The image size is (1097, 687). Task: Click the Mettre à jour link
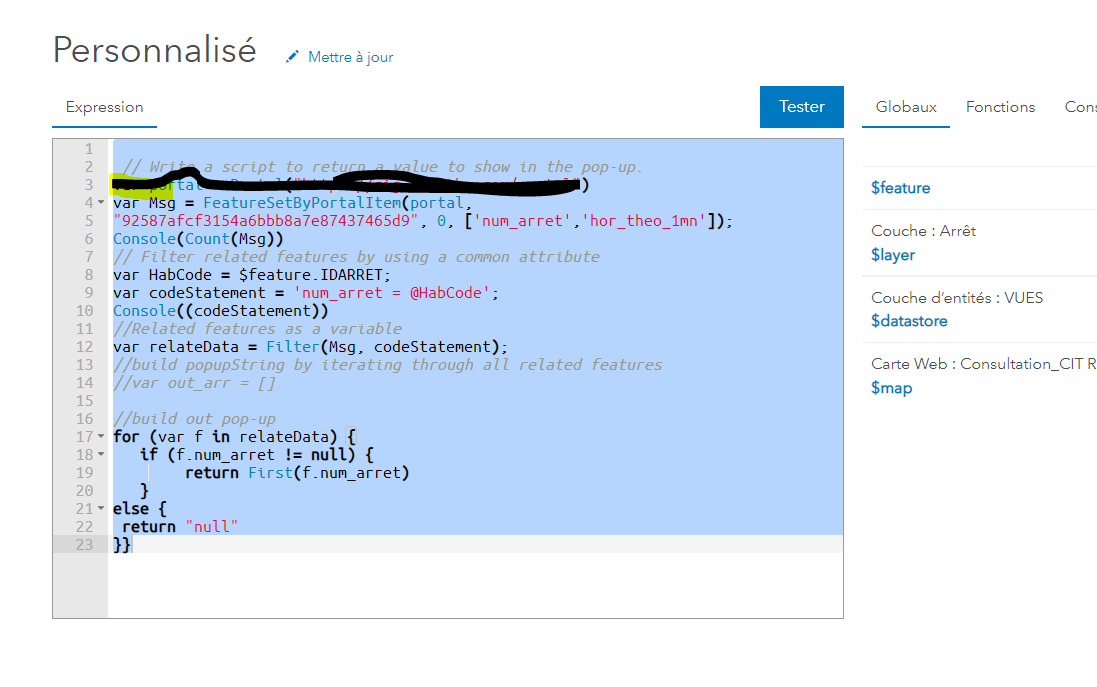click(350, 57)
